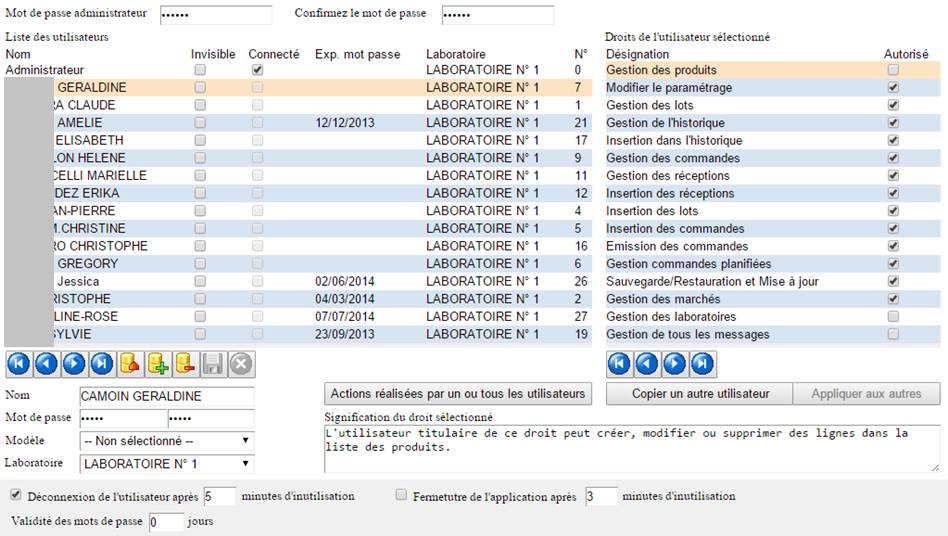Select the ELISABETH user row
The image size is (948, 536).
click(x=297, y=140)
